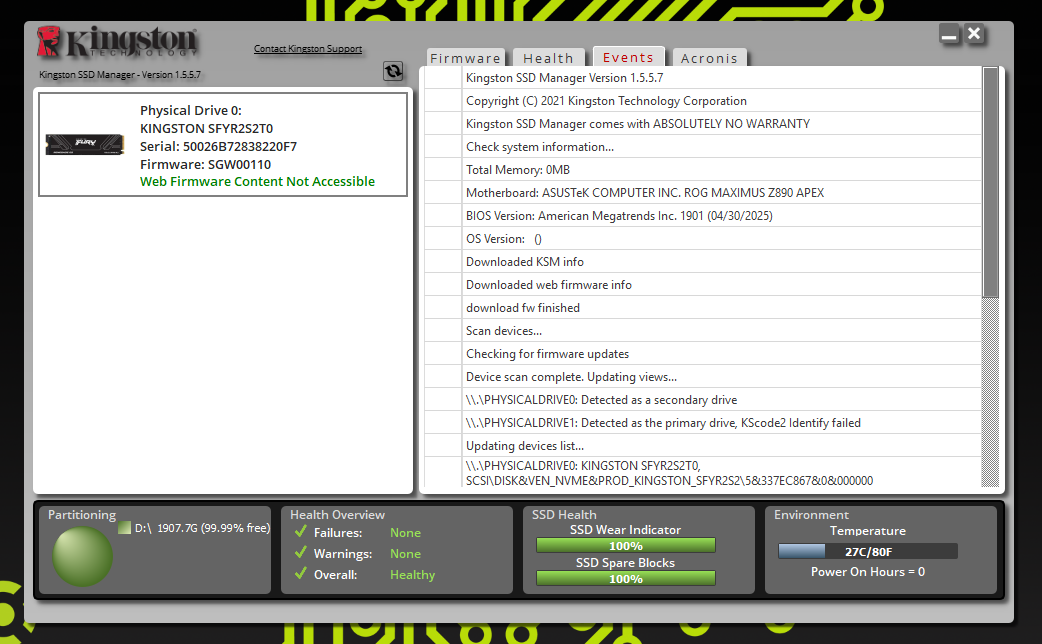Select PHYSICALDRIVE0 'Detected as a secondary drive' row

click(703, 399)
